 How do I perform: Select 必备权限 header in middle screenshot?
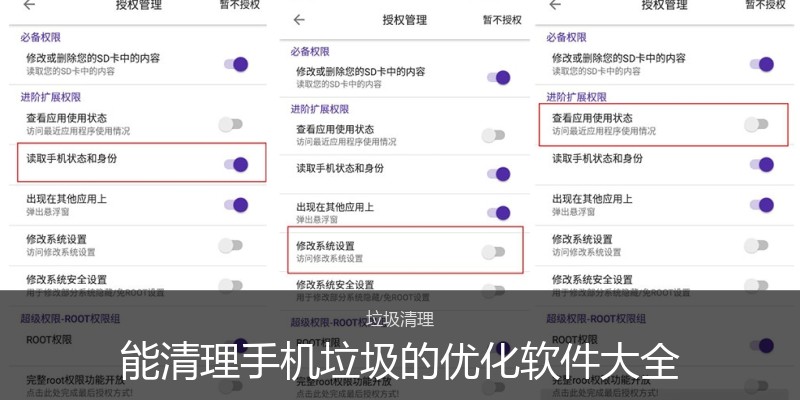pyautogui.click(x=310, y=52)
